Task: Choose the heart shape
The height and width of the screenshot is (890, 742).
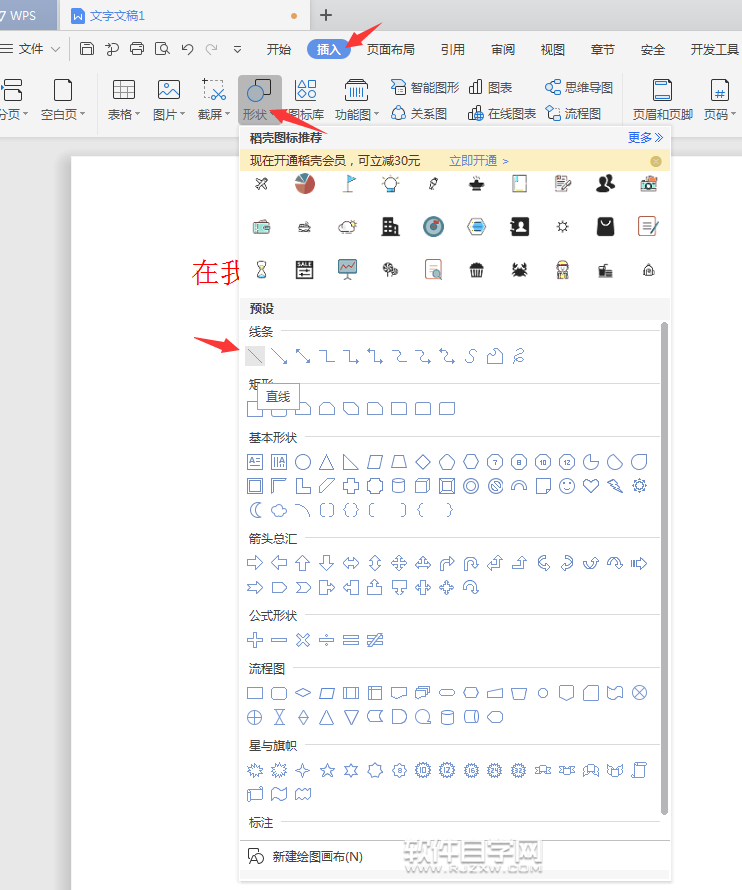Action: [591, 486]
